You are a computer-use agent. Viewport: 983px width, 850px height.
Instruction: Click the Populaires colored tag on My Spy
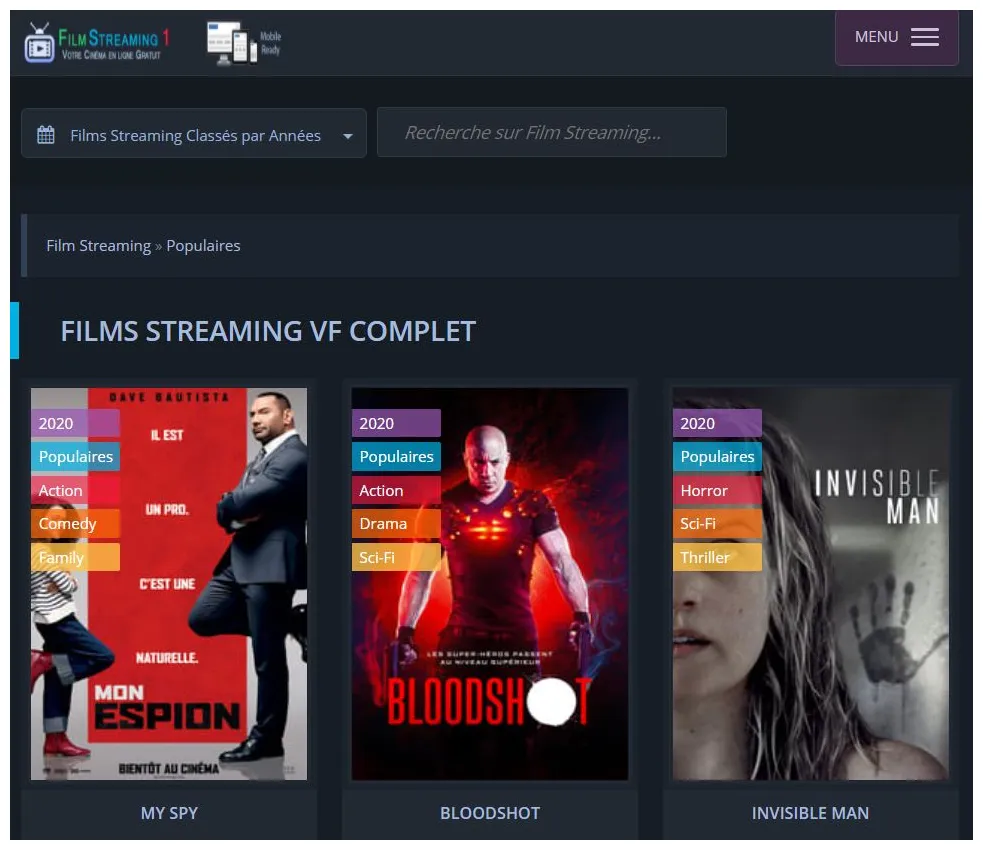[x=75, y=456]
